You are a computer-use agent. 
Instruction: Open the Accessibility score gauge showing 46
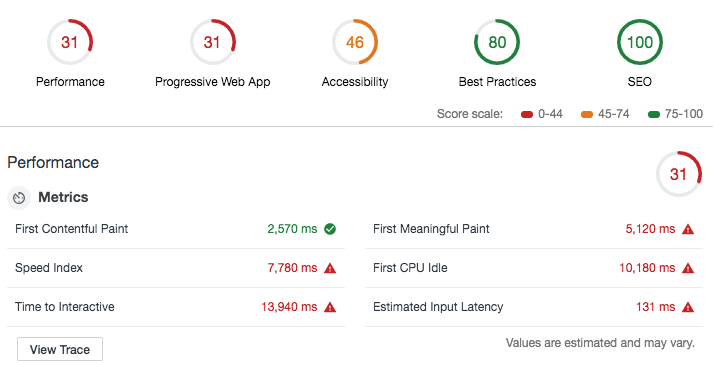355,42
